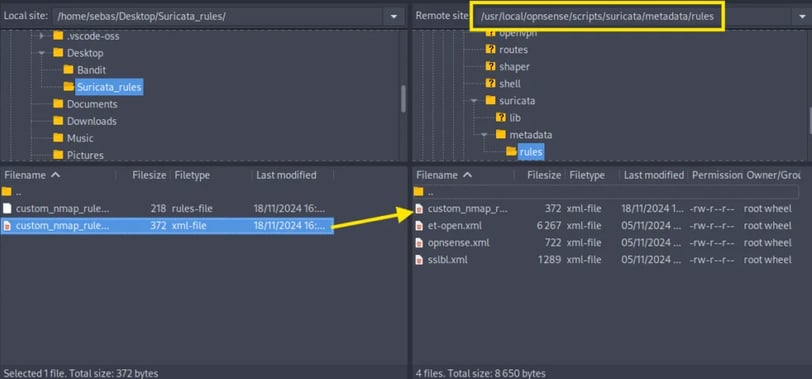Select the Music folder icon
812x379 pixels.
pyautogui.click(x=58, y=138)
